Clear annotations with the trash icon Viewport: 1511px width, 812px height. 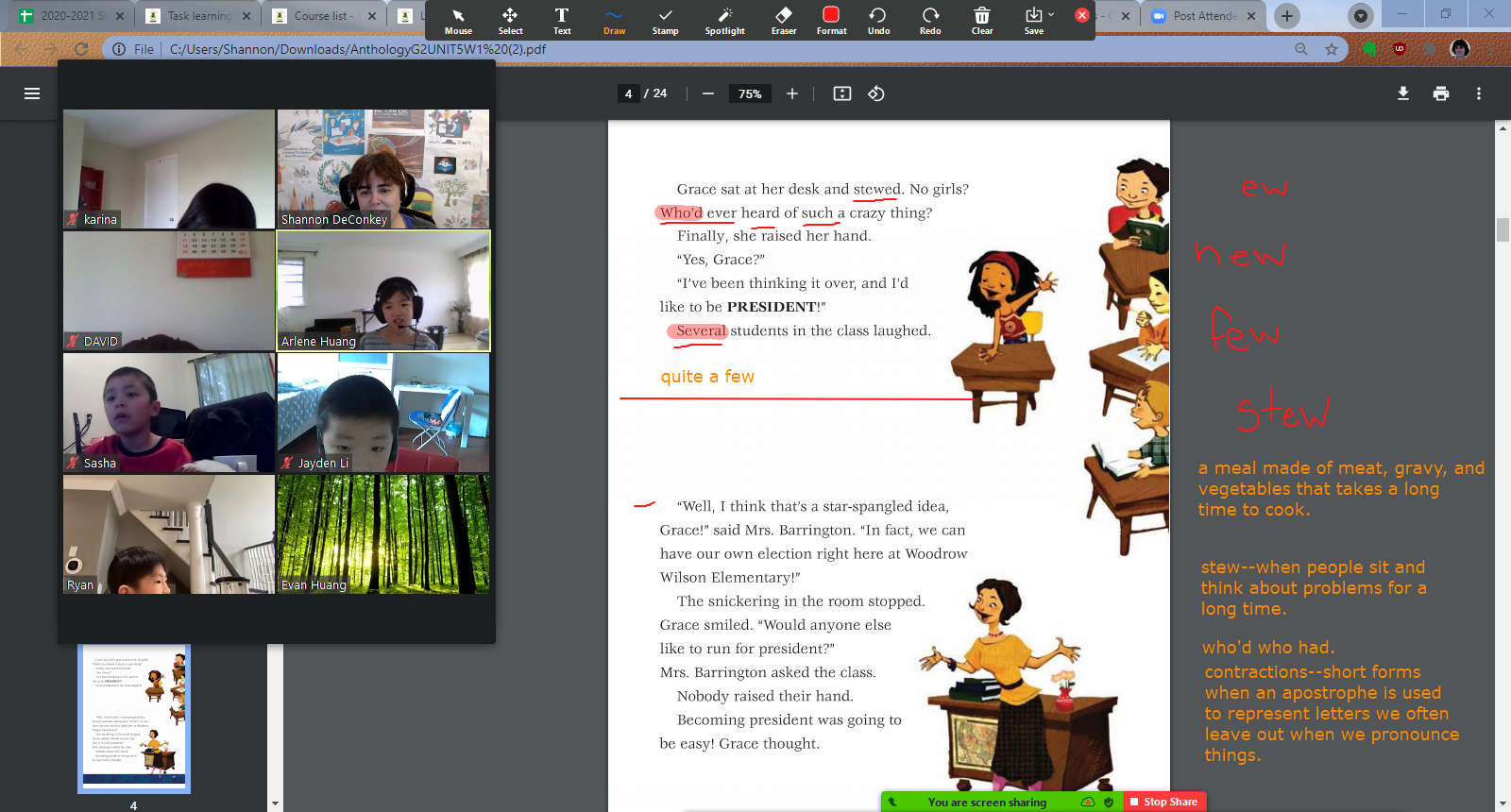tap(982, 21)
